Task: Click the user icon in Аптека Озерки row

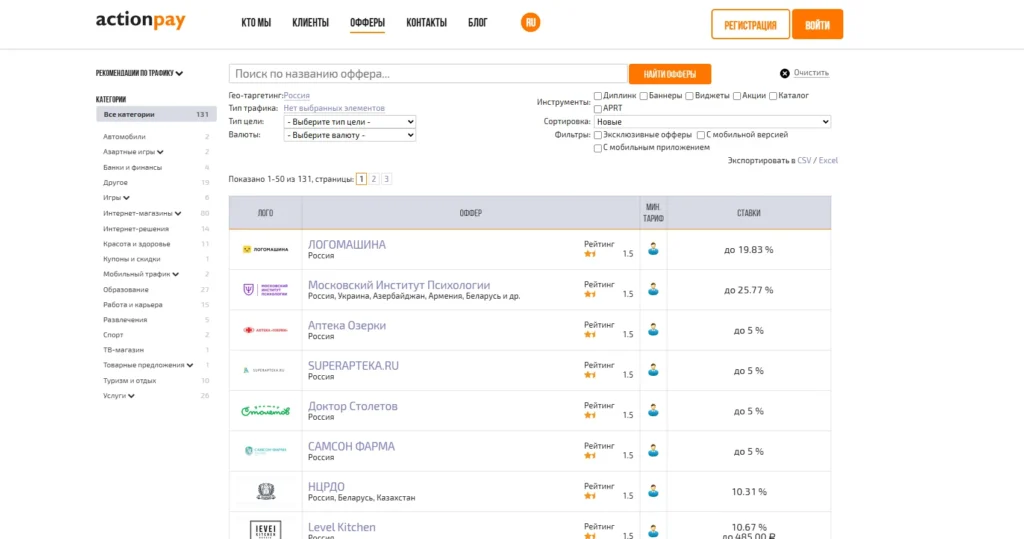Action: coord(653,330)
